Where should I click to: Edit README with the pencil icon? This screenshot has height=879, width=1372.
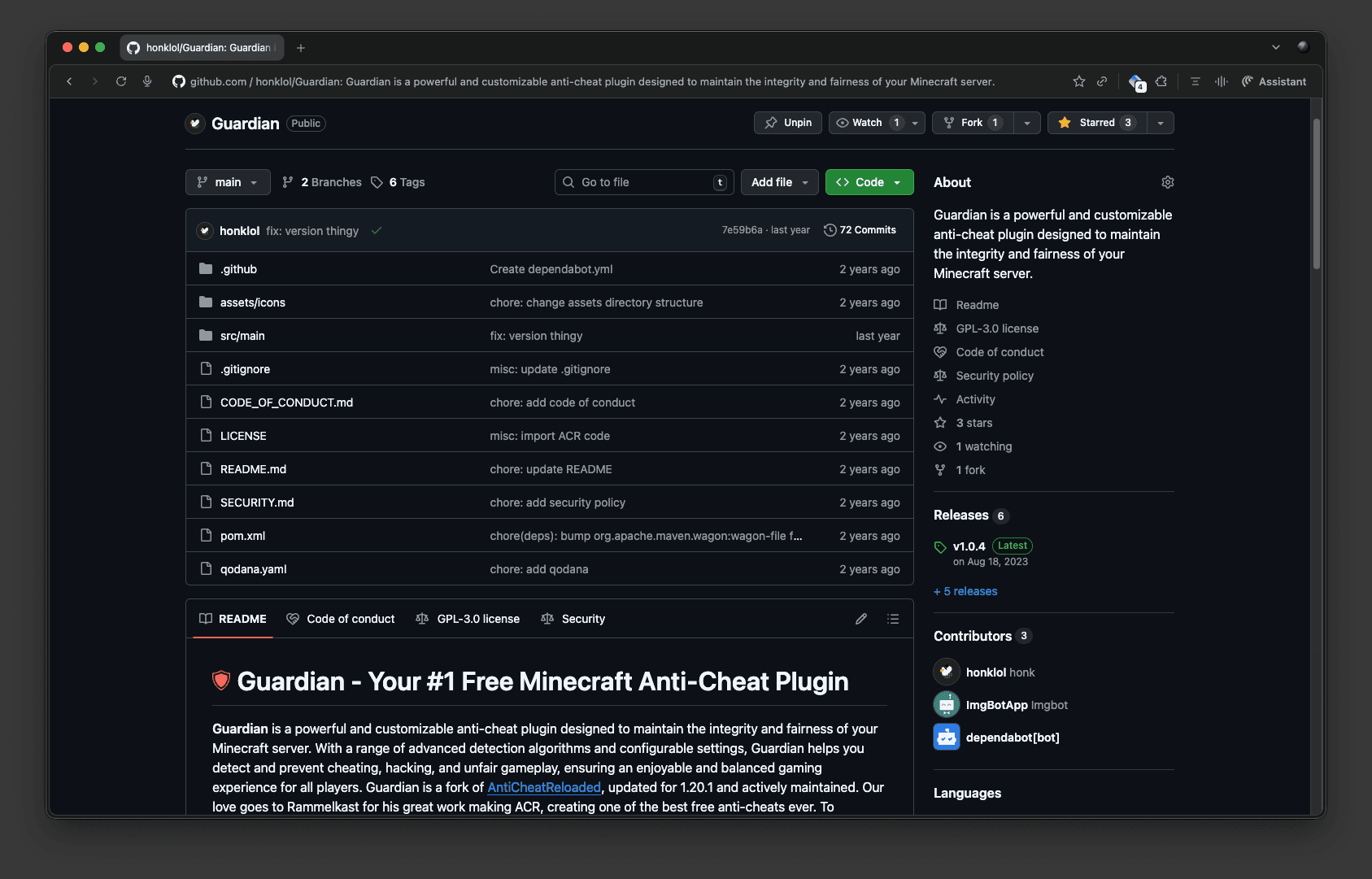coord(861,619)
